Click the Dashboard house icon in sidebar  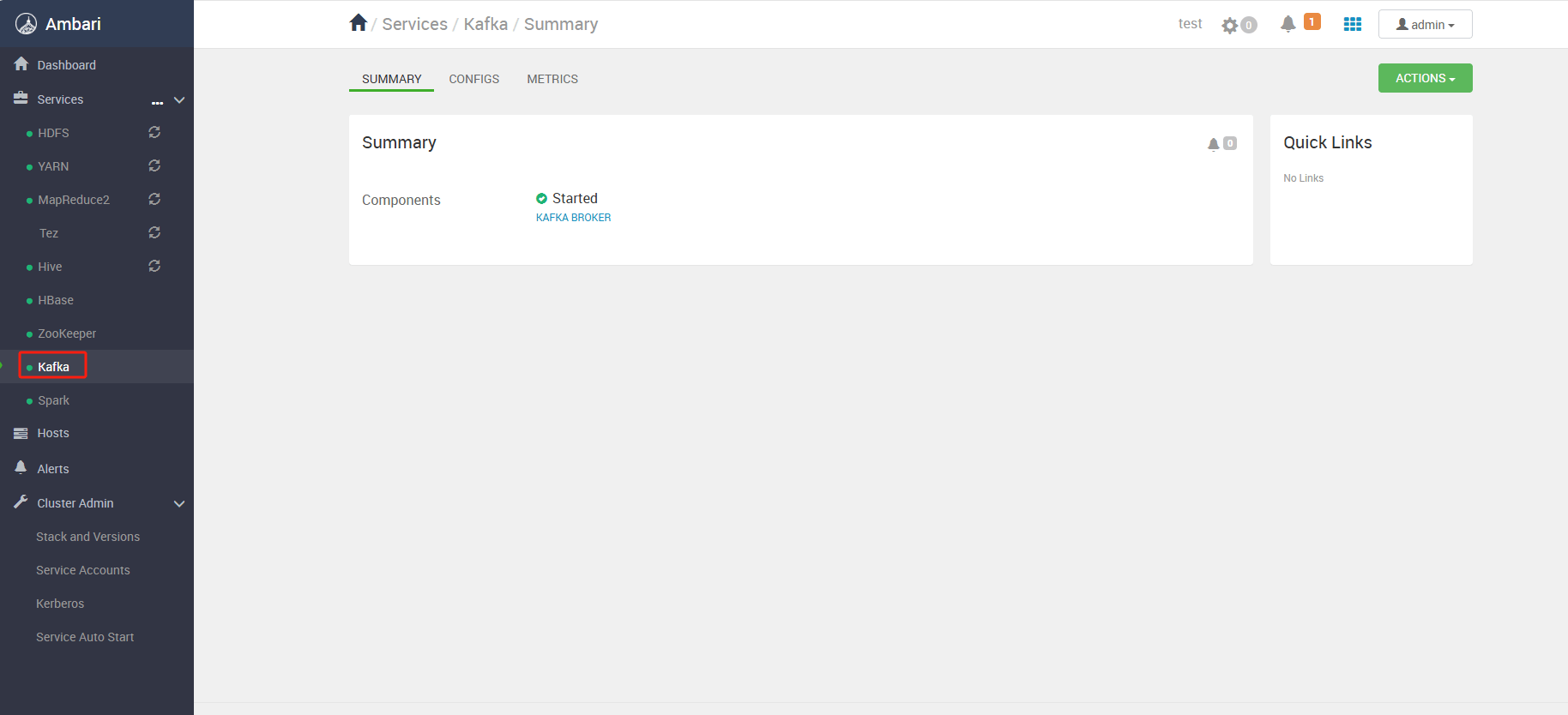[21, 64]
